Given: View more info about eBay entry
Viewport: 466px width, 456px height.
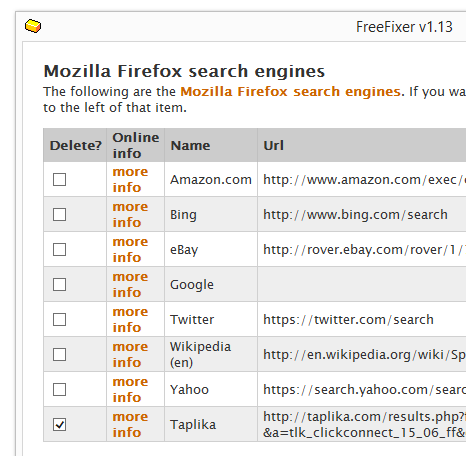Looking at the screenshot, I should pos(130,249).
